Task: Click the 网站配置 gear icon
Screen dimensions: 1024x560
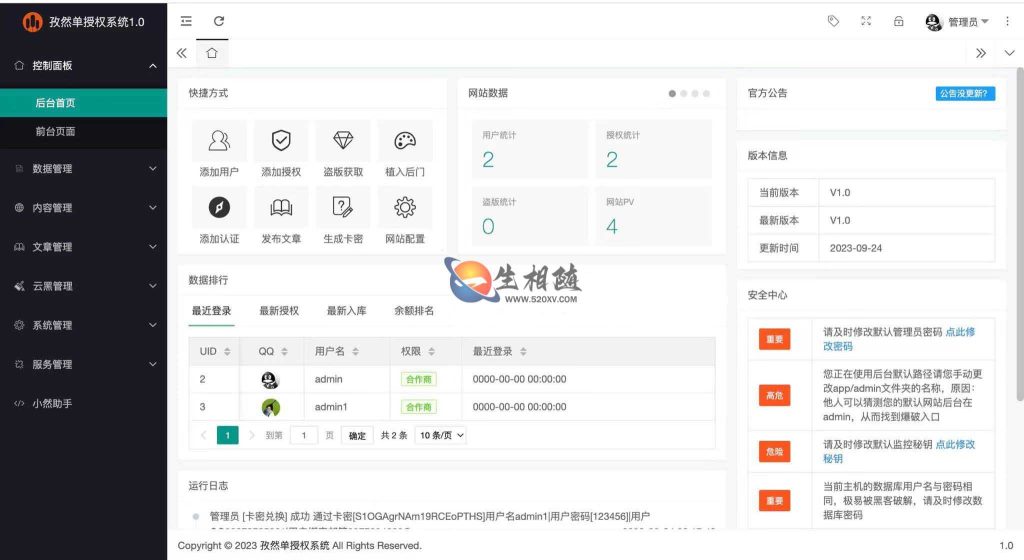Action: (405, 208)
